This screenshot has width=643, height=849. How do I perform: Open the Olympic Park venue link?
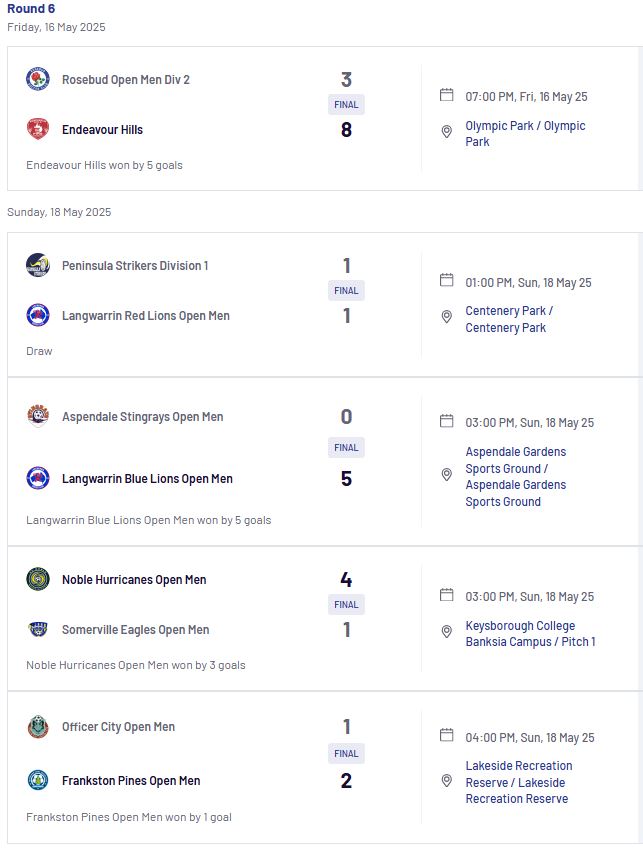point(525,134)
